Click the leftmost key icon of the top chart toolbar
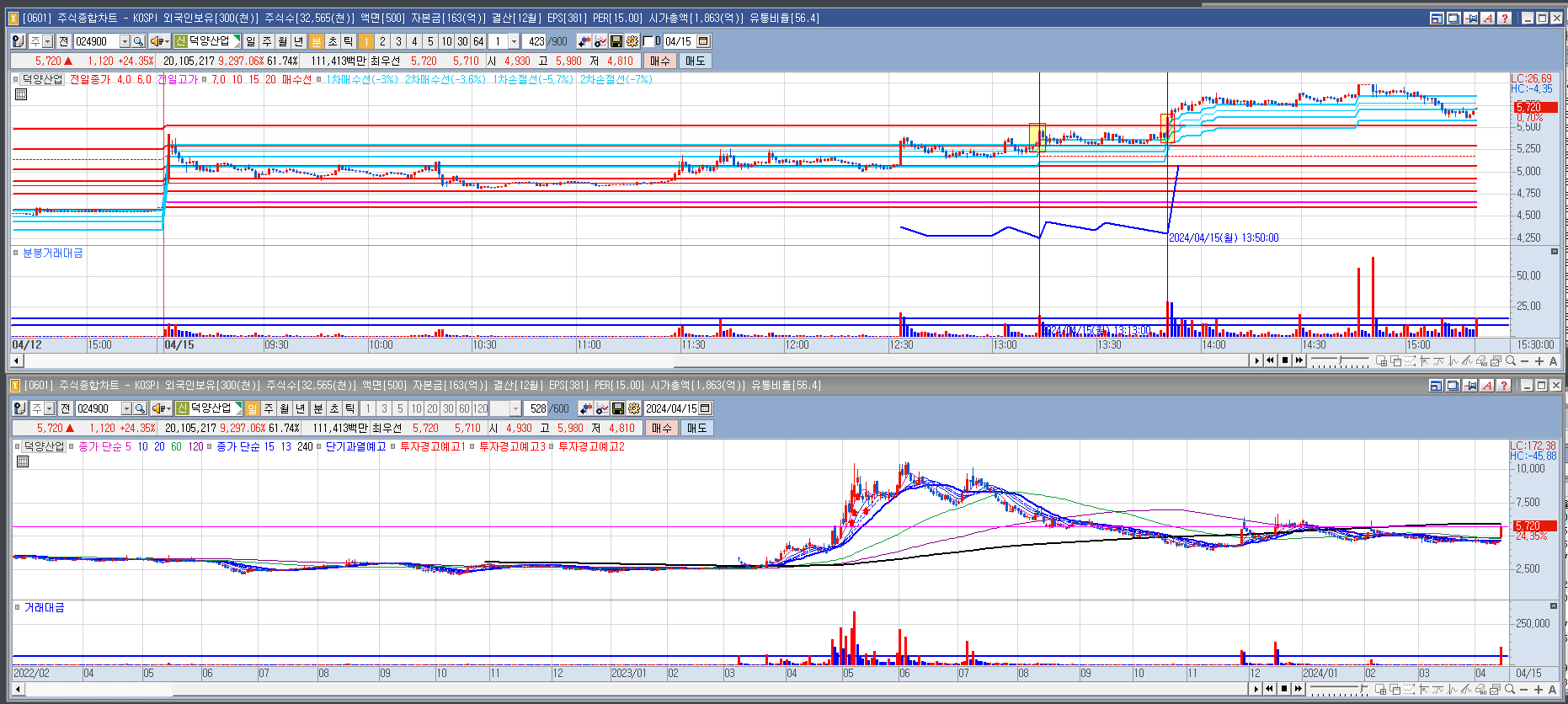 [x=18, y=41]
